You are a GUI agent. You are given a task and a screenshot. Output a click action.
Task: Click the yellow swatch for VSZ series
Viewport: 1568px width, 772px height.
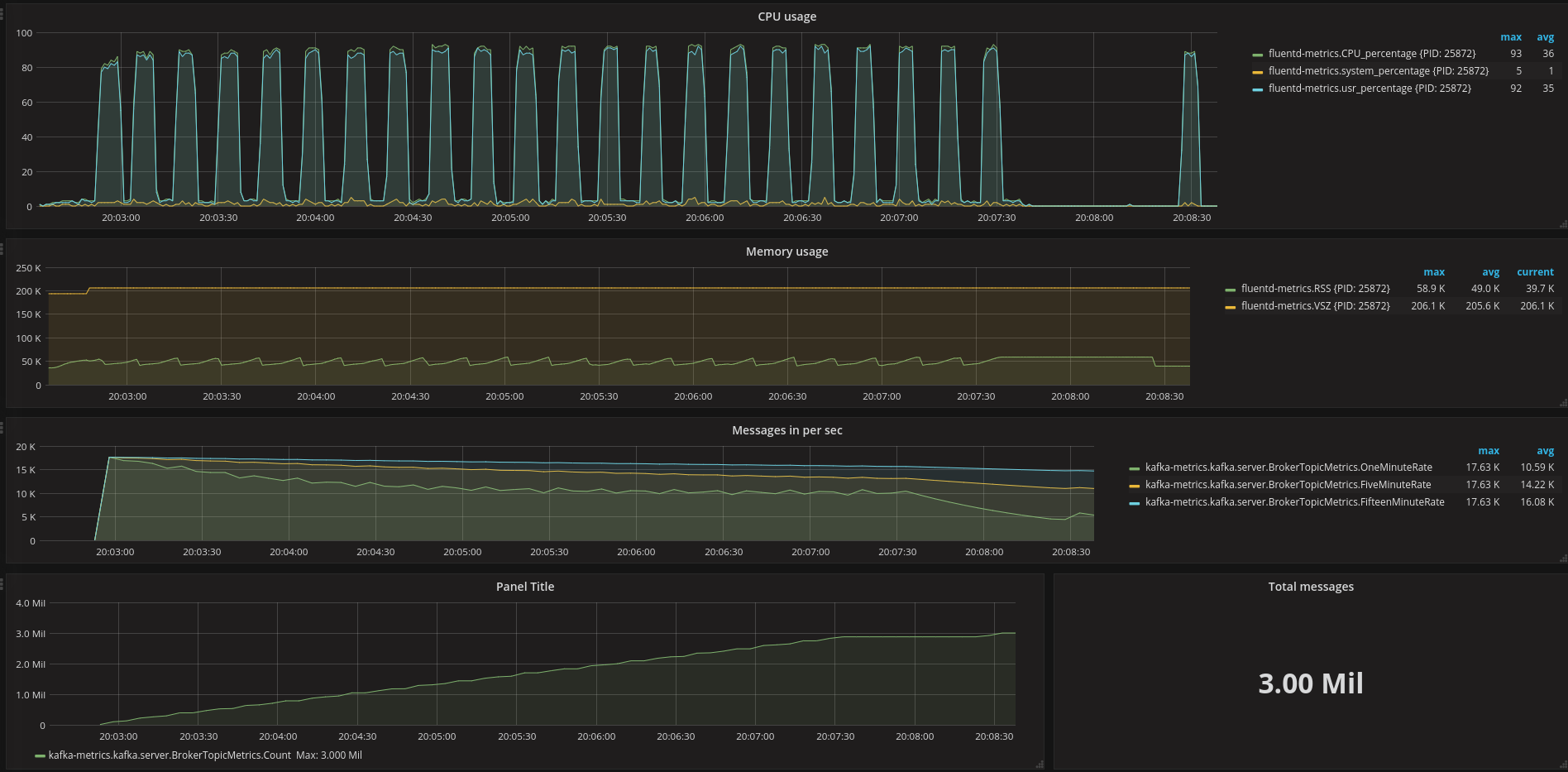coord(1231,307)
